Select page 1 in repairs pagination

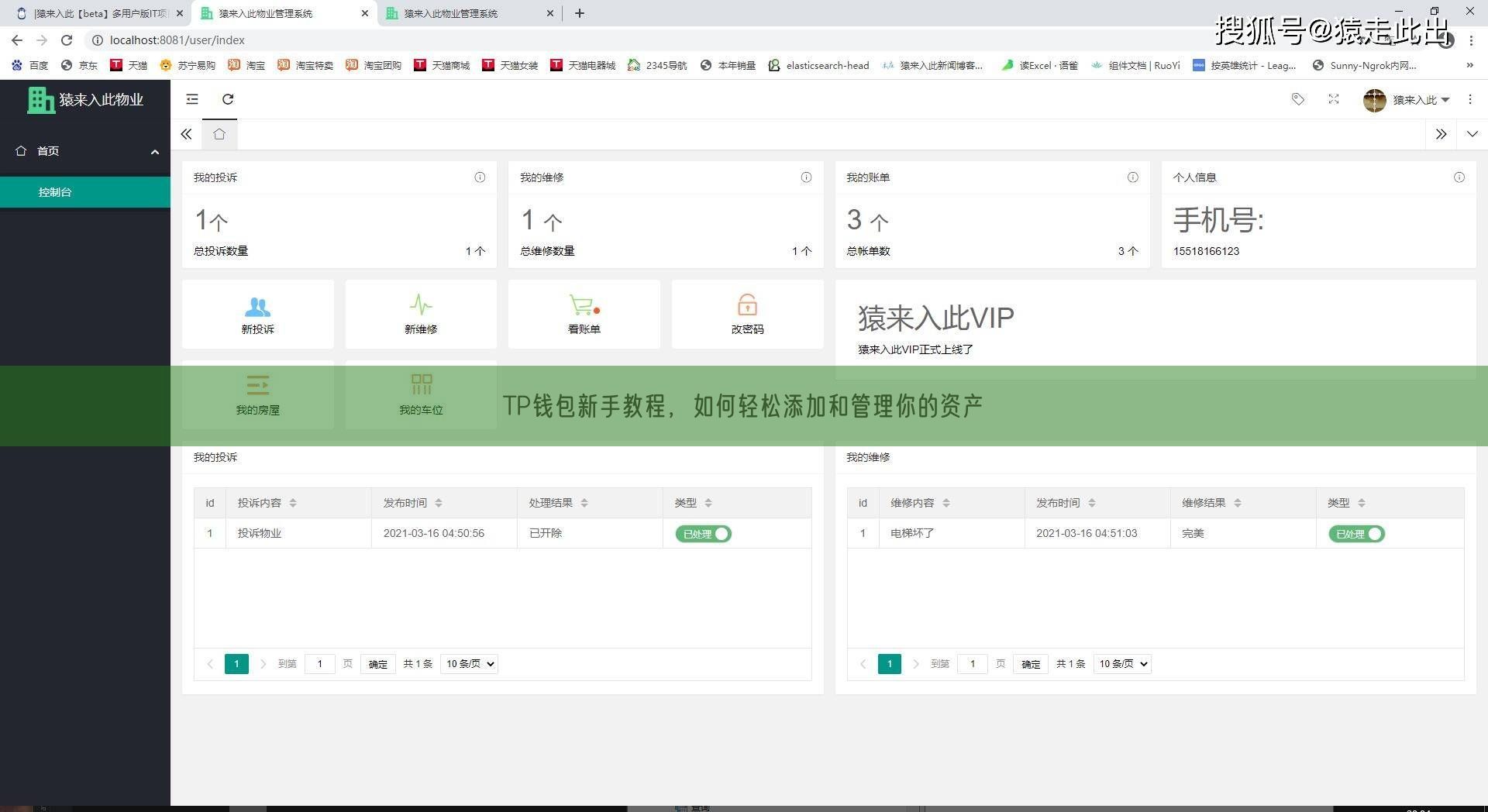pos(890,664)
